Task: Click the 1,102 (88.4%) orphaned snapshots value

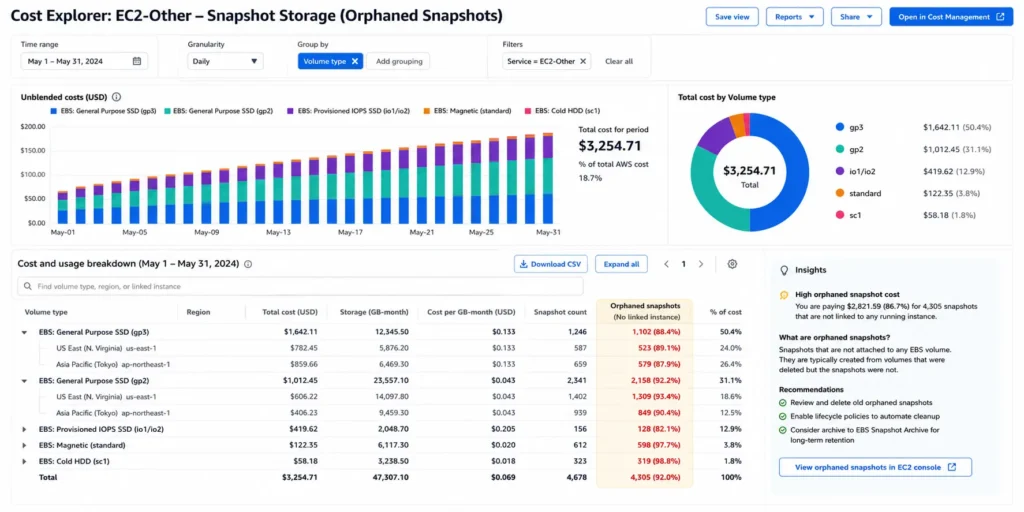Action: 656,332
